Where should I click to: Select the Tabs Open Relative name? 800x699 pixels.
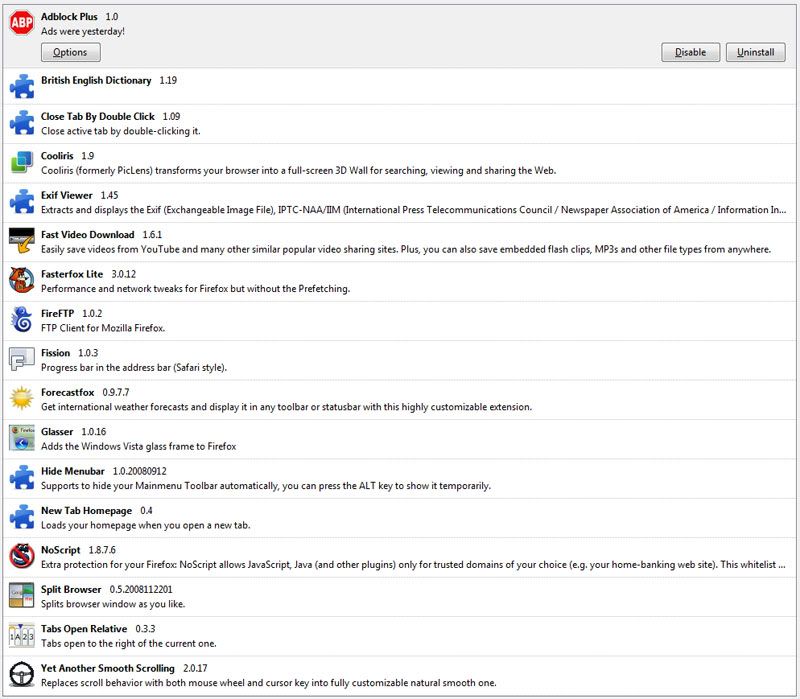coord(84,629)
